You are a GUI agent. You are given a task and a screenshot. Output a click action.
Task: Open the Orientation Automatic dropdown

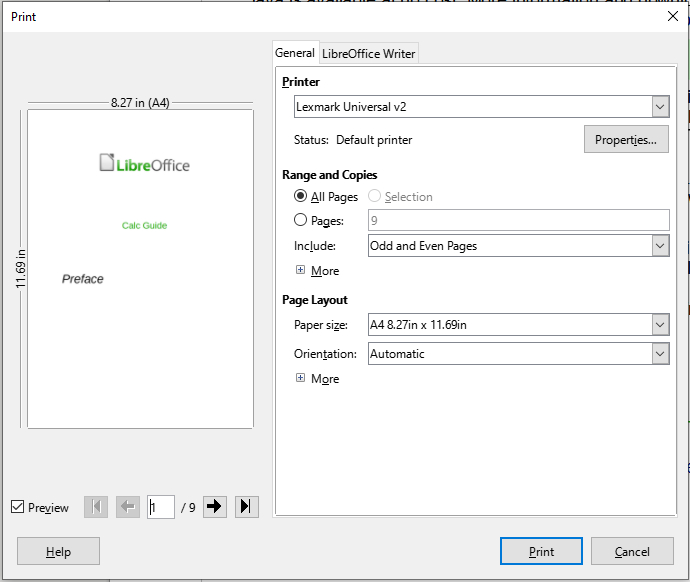pos(518,354)
